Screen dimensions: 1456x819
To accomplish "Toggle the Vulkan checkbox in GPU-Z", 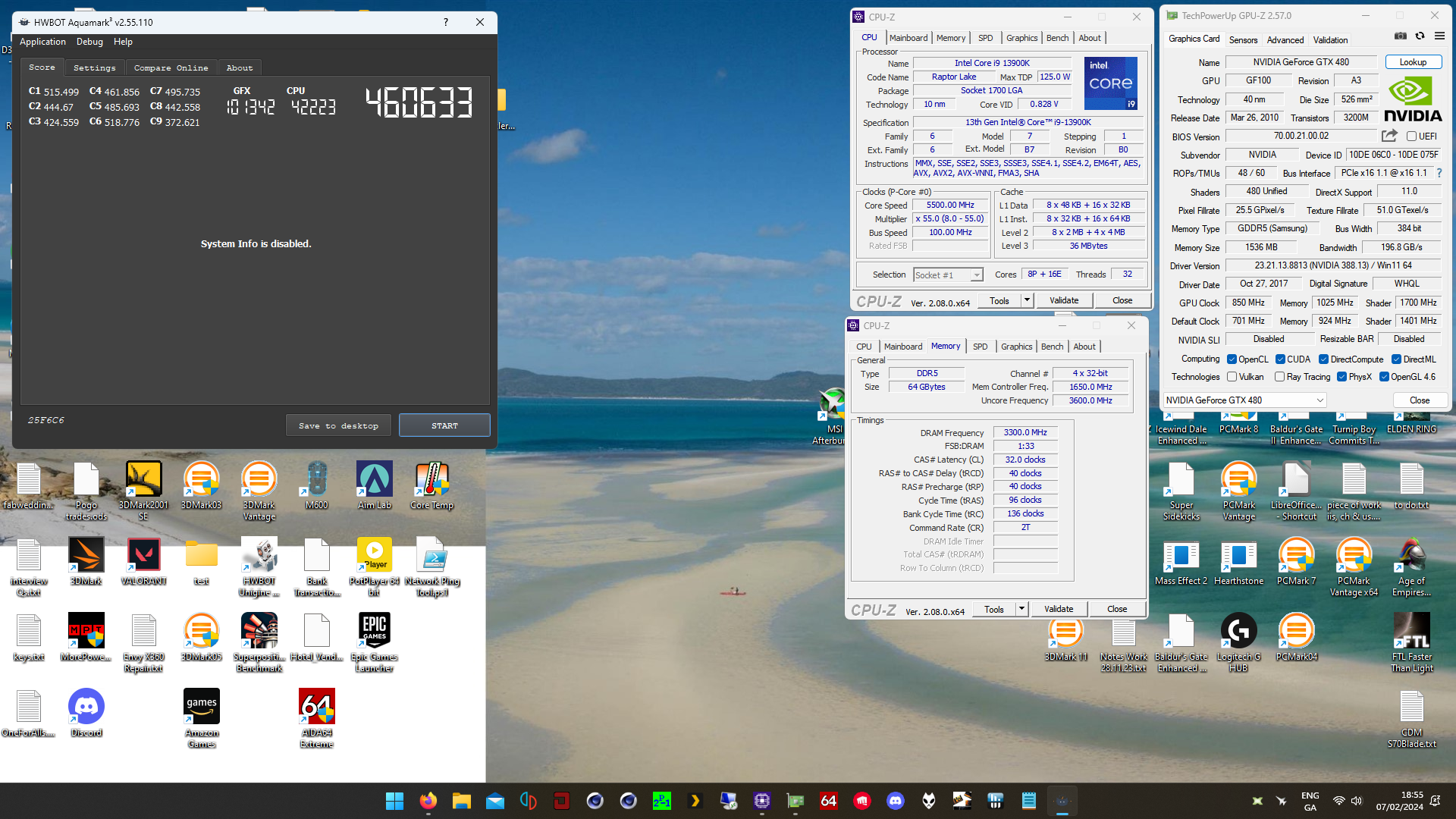I will pyautogui.click(x=1232, y=377).
